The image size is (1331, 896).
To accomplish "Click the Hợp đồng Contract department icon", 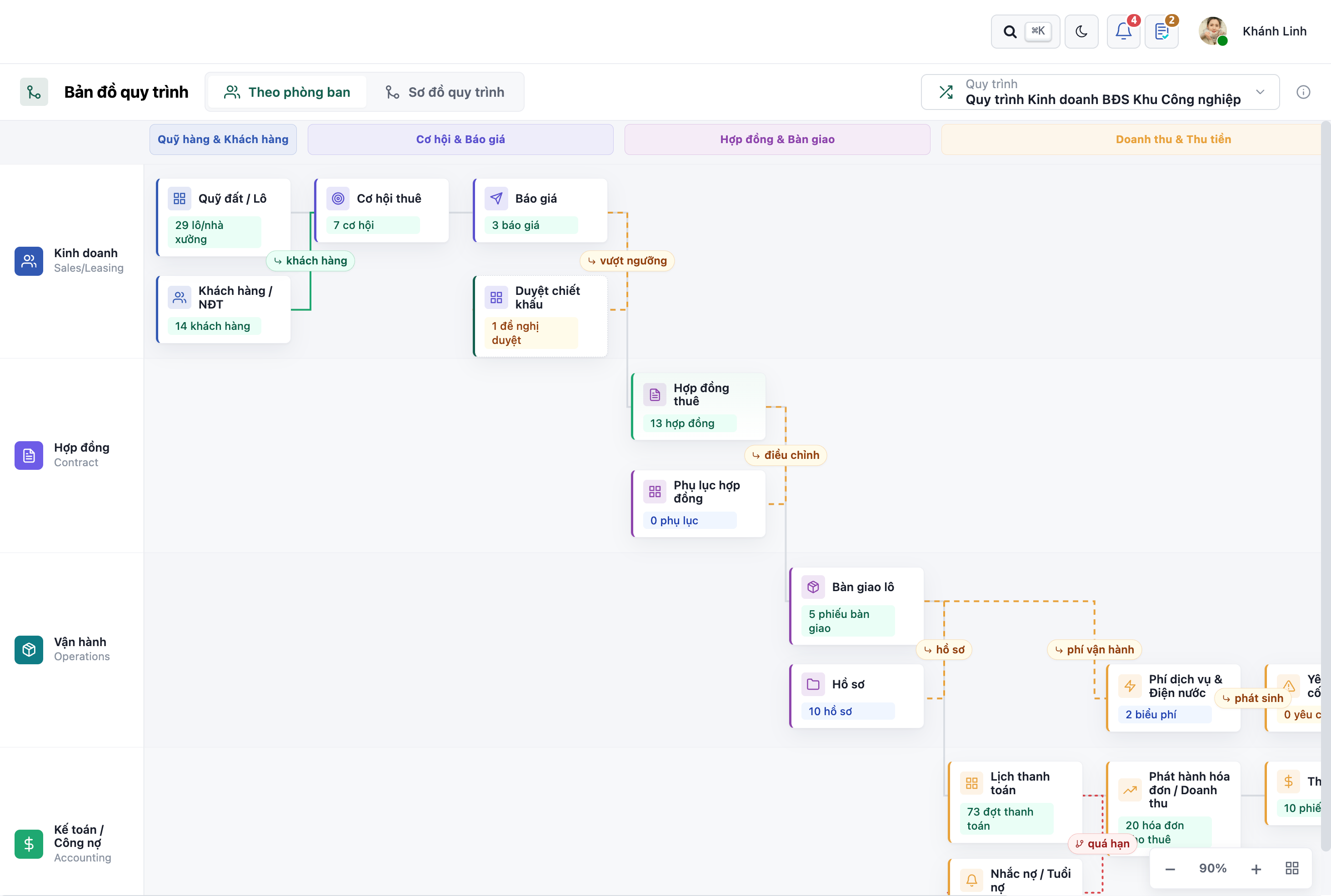I will click(29, 455).
